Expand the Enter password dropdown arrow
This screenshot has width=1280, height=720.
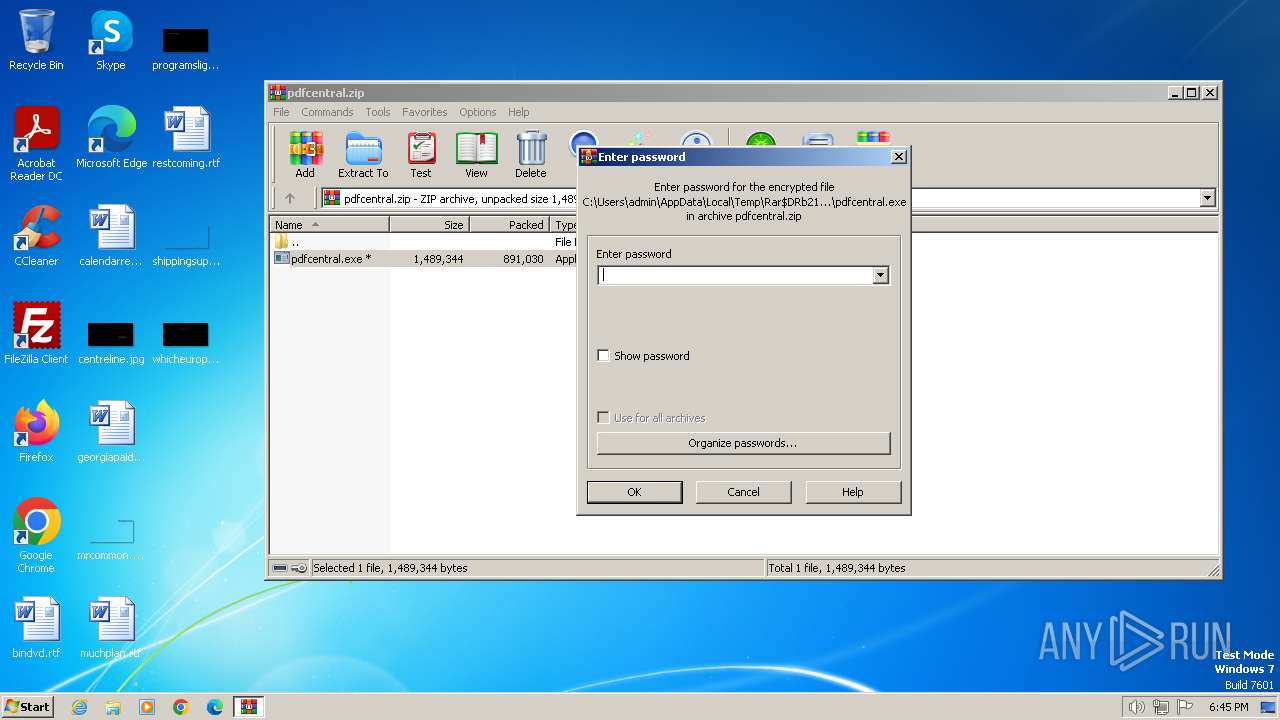(881, 276)
